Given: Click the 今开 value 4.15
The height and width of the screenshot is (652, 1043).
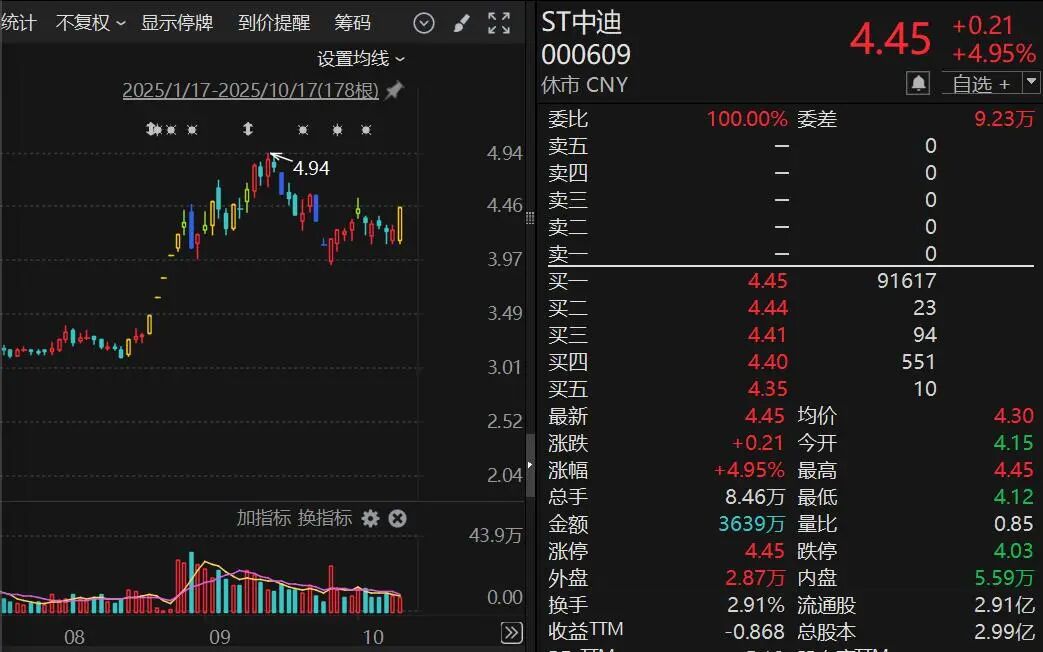Looking at the screenshot, I should (x=1014, y=443).
